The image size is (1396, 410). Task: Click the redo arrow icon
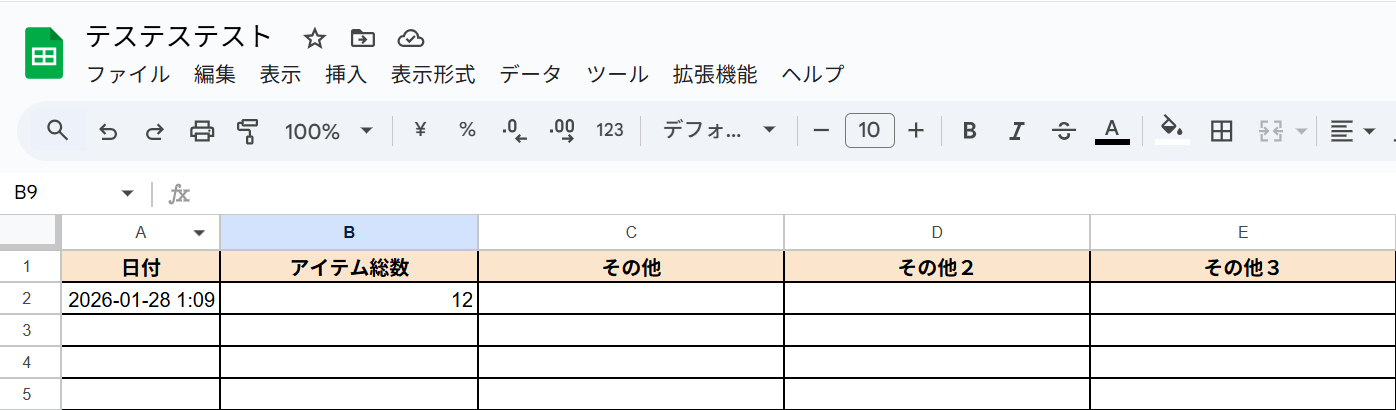tap(155, 131)
